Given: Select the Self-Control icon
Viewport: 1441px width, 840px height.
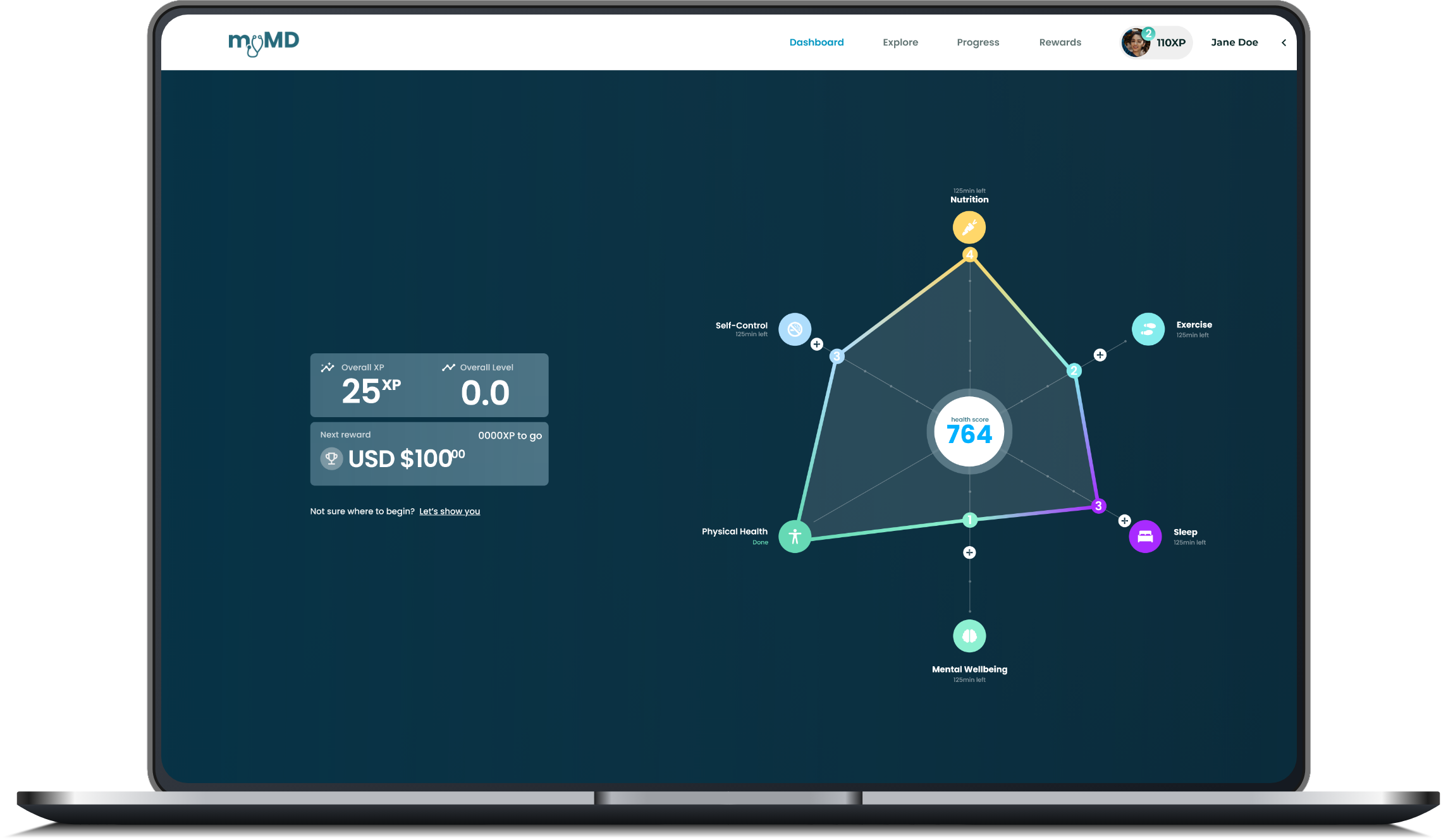Looking at the screenshot, I should point(795,329).
